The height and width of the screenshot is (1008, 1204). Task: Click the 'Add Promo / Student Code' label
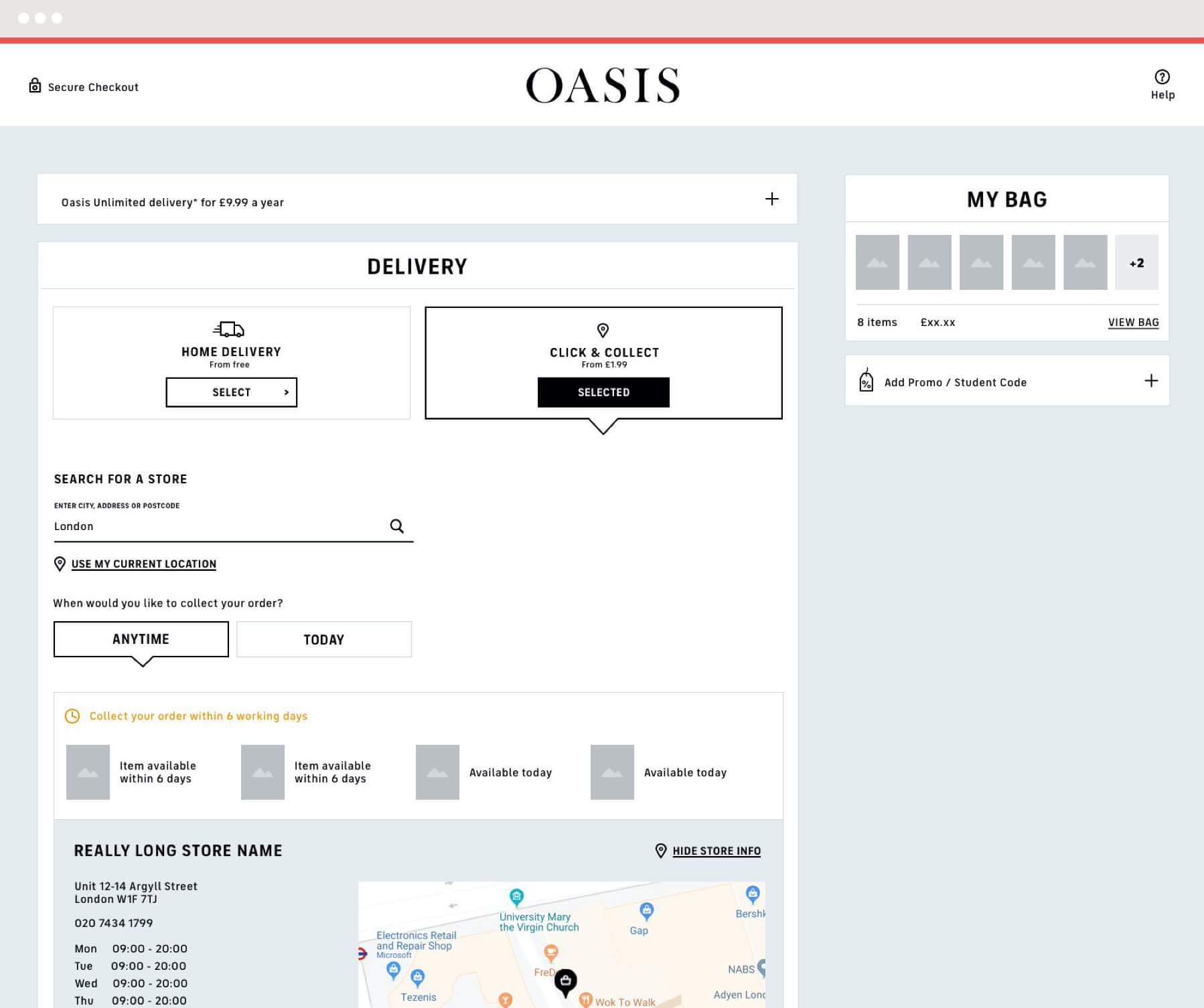click(x=956, y=382)
